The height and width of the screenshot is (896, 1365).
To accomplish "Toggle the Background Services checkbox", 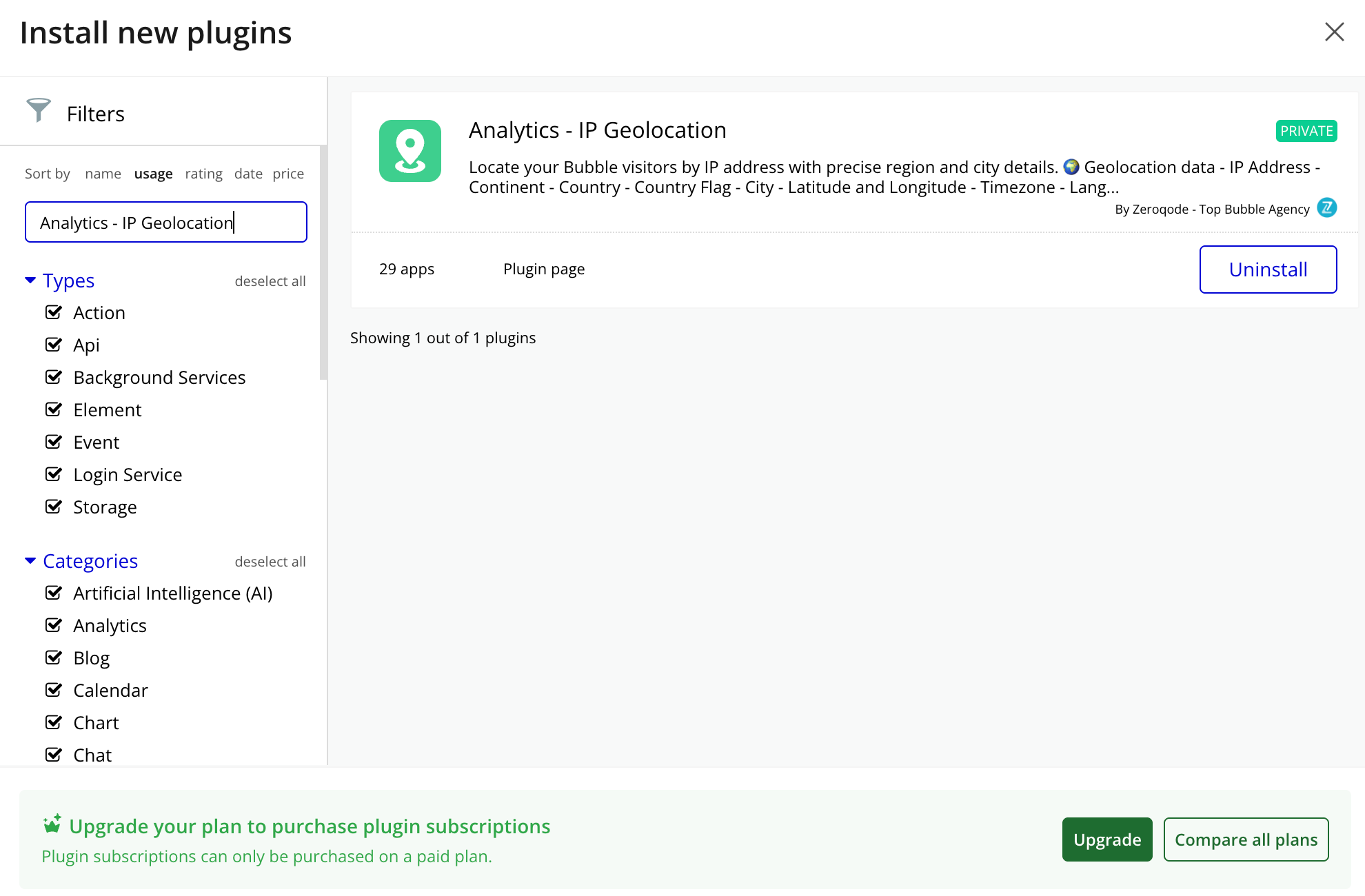I will click(x=54, y=377).
